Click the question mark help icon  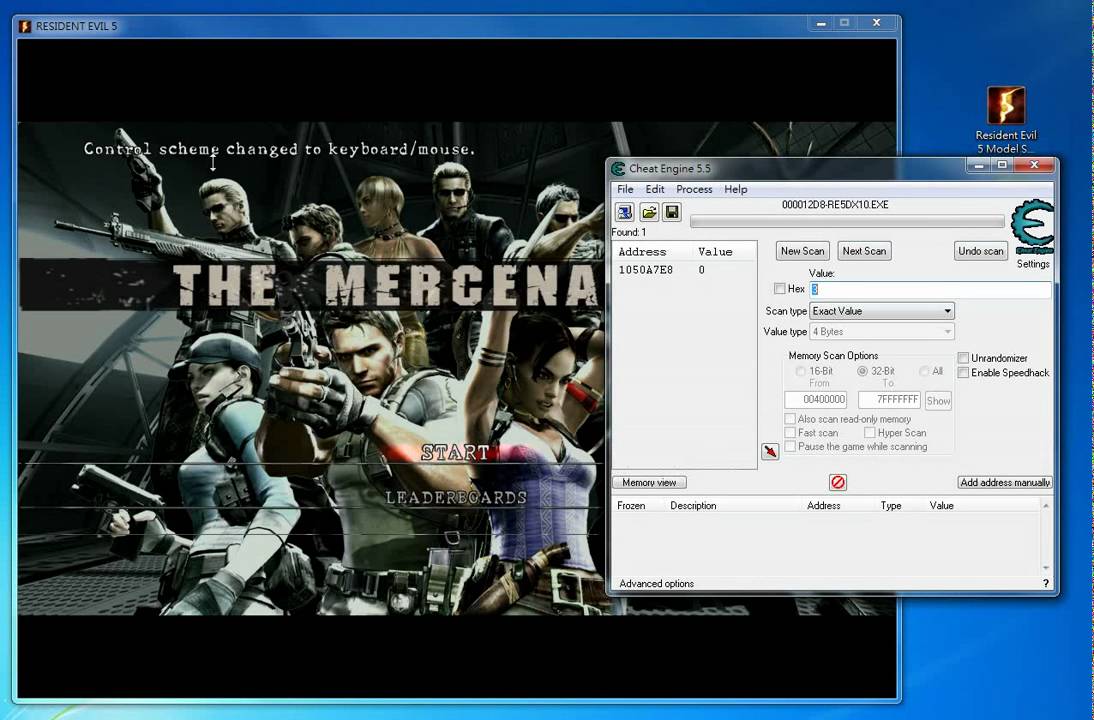[x=1045, y=583]
